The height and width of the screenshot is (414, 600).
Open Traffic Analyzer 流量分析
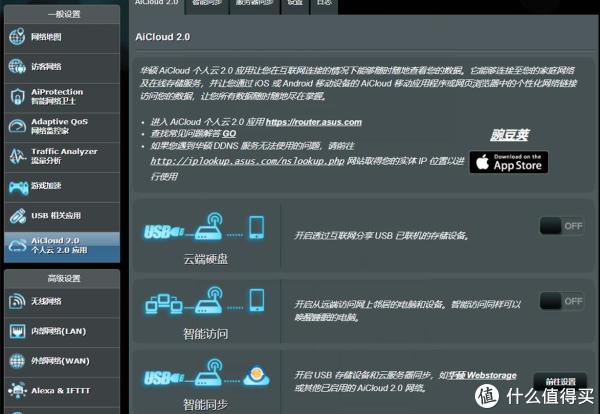60,156
